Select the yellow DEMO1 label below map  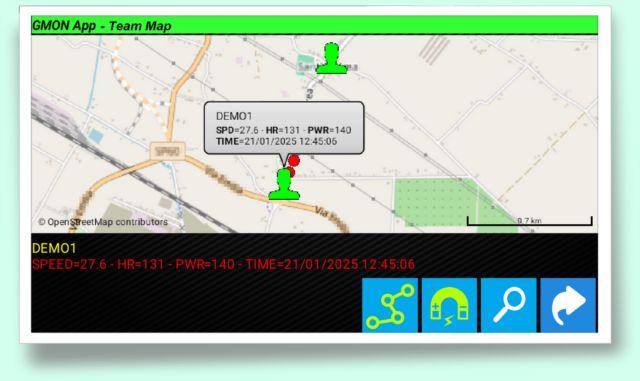coord(54,248)
